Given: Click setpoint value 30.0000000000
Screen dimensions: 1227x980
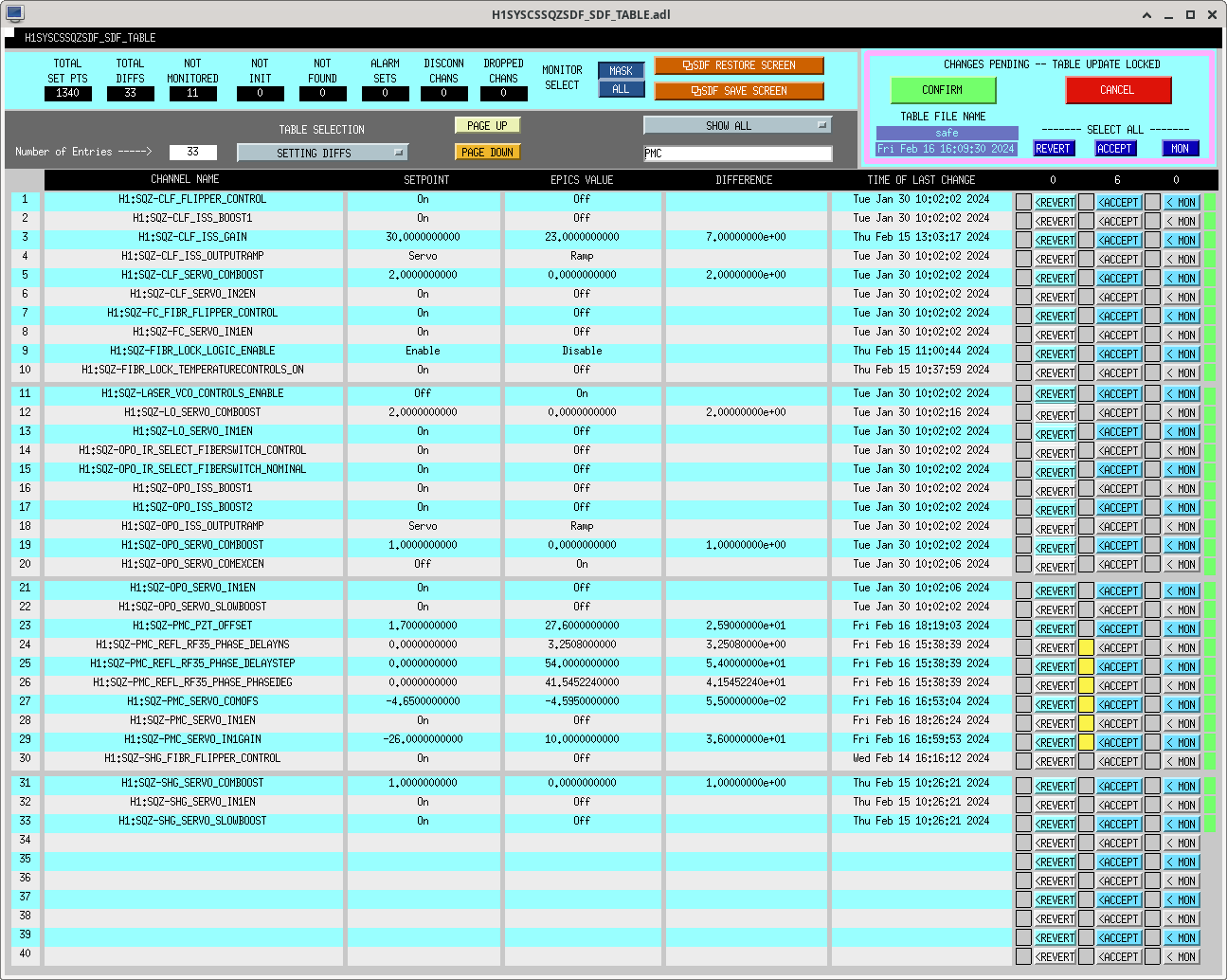Looking at the screenshot, I should coord(424,237).
